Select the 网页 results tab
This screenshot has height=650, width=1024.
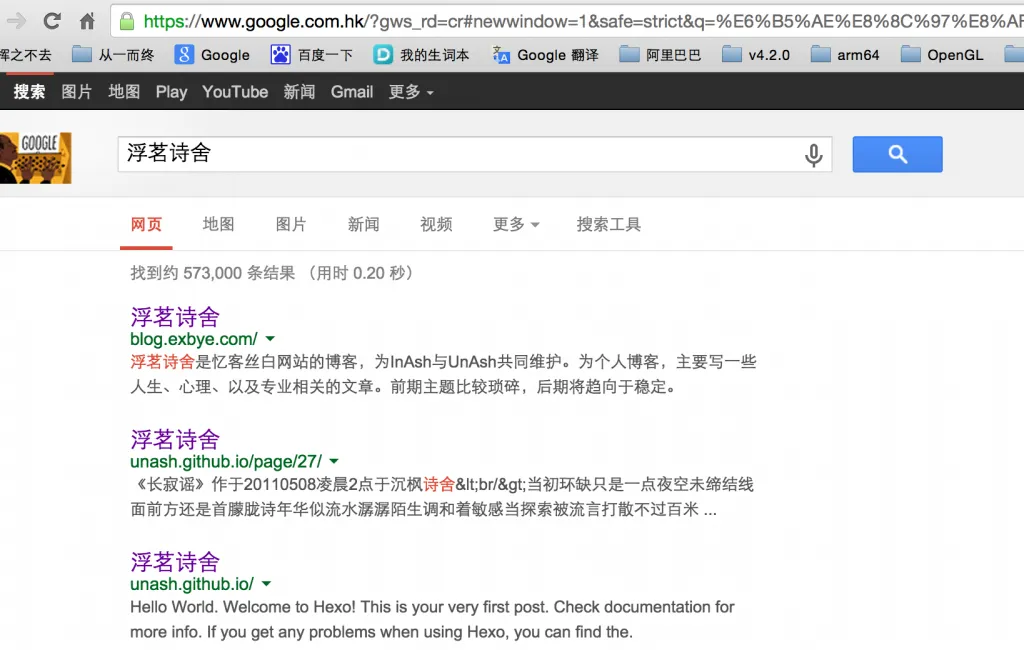146,225
